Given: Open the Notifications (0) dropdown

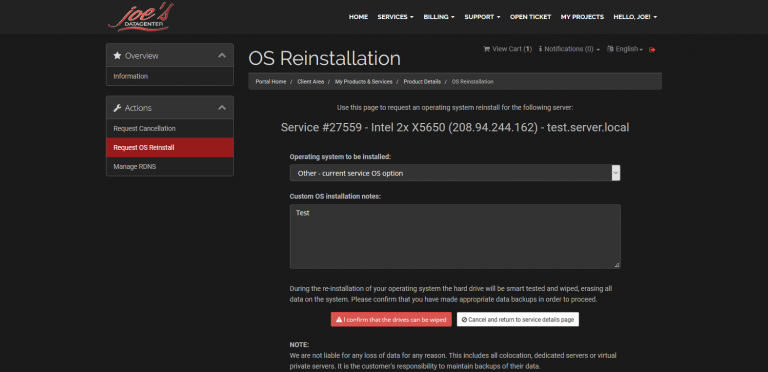Looking at the screenshot, I should [569, 49].
